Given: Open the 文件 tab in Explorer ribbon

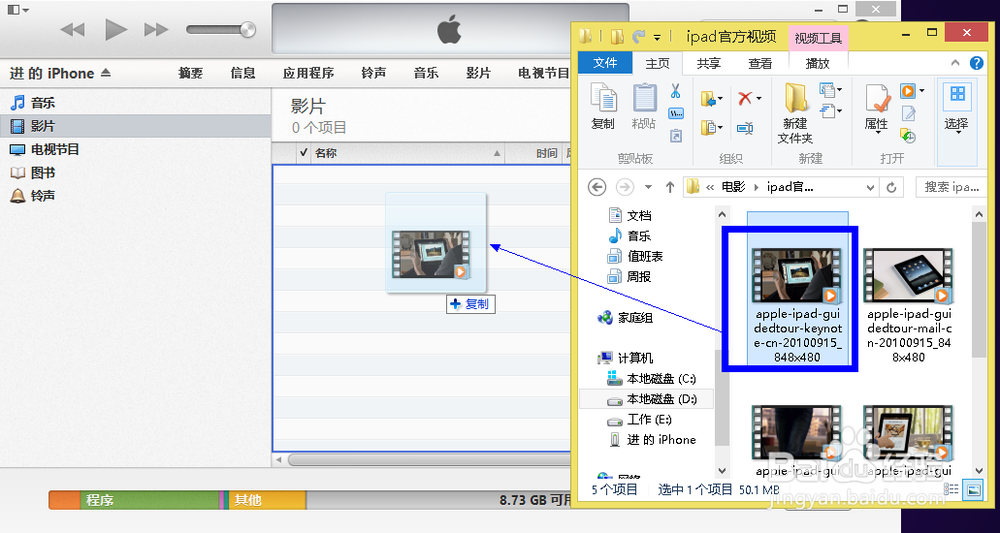Looking at the screenshot, I should pos(605,62).
